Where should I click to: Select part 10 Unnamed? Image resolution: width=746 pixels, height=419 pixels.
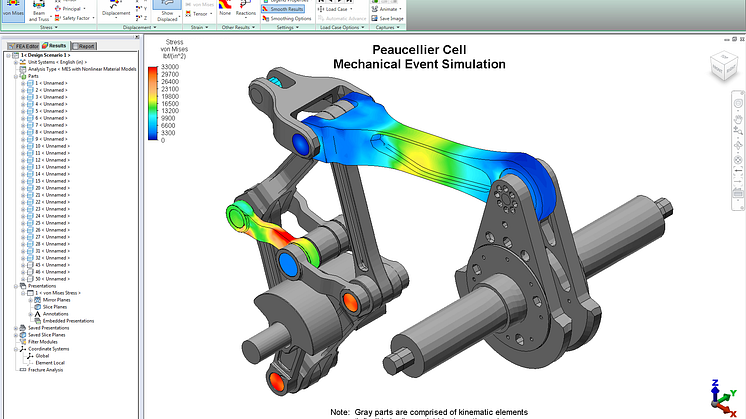(52, 146)
